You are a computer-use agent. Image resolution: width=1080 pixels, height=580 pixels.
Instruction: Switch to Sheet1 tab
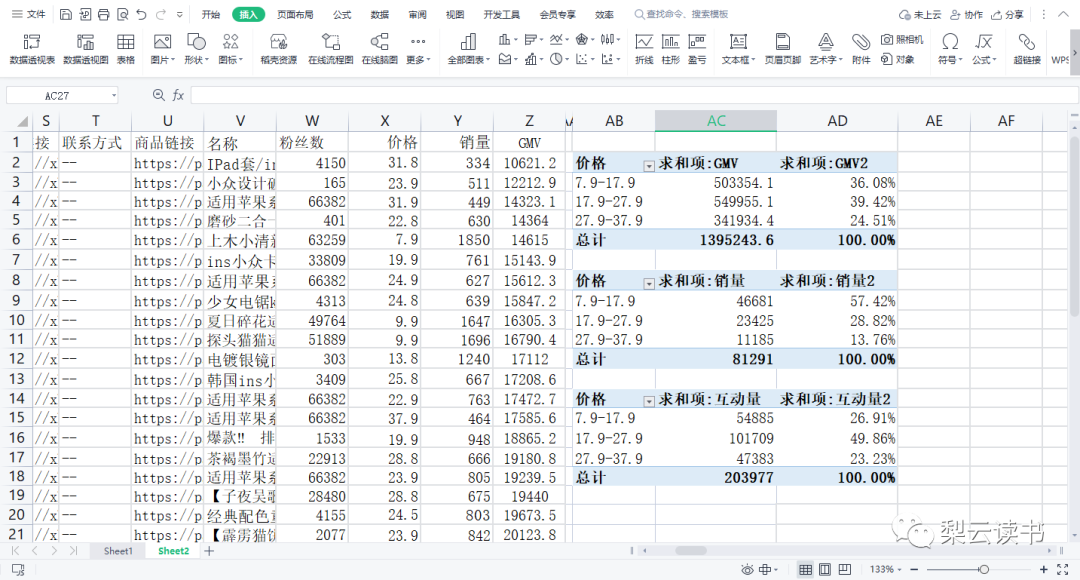[118, 551]
